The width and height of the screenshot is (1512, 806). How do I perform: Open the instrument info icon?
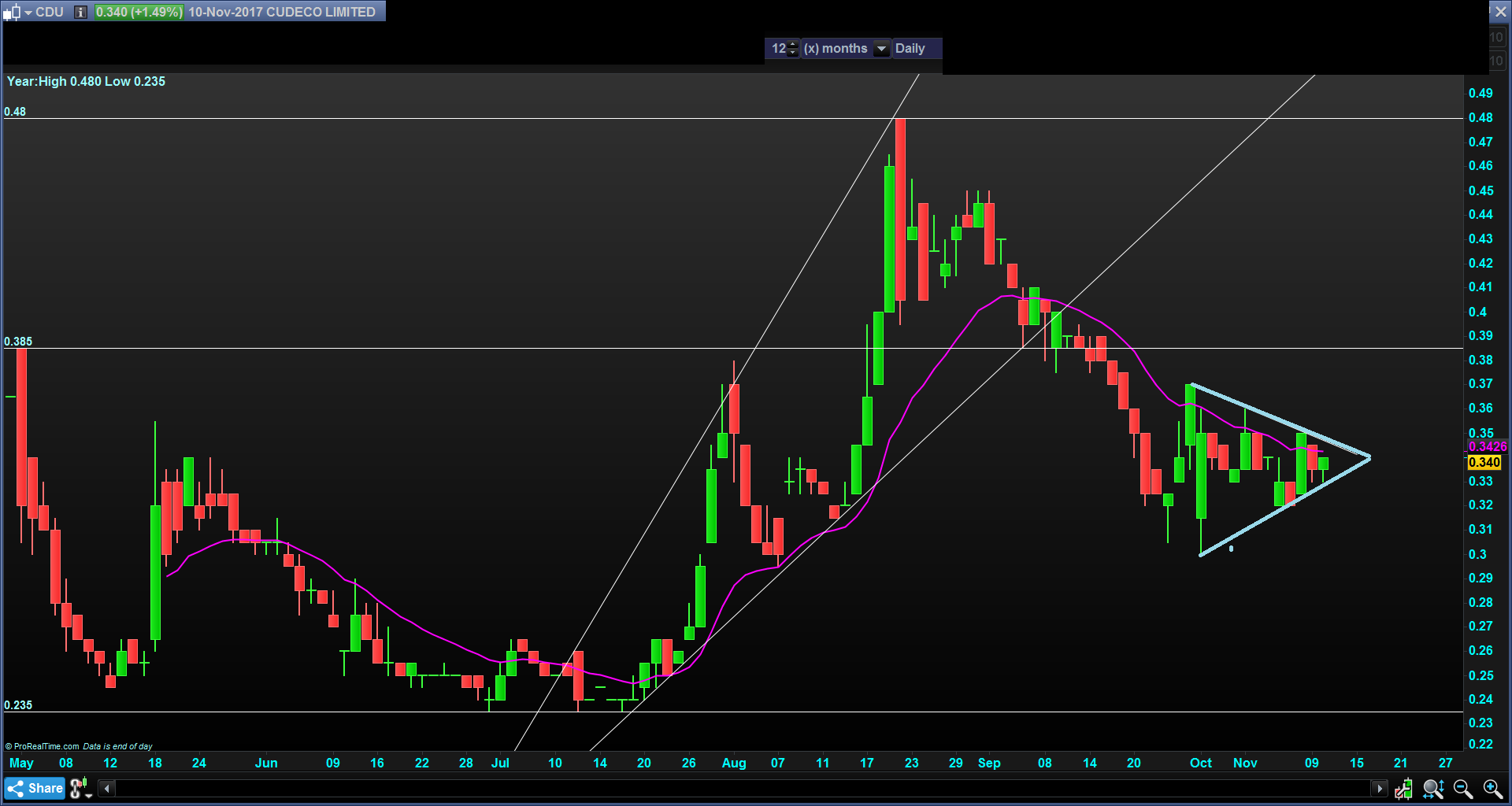(x=80, y=13)
